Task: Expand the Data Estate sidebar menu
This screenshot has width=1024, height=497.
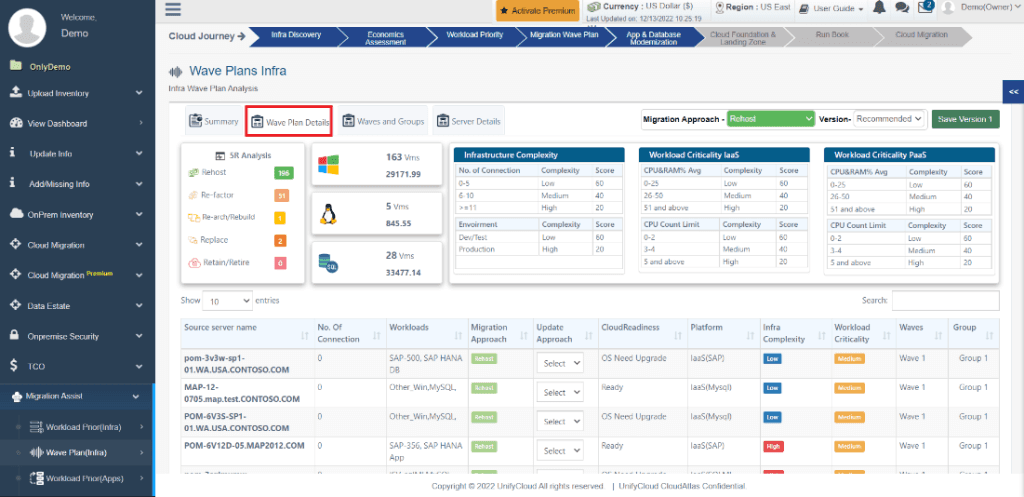Action: pos(77,306)
